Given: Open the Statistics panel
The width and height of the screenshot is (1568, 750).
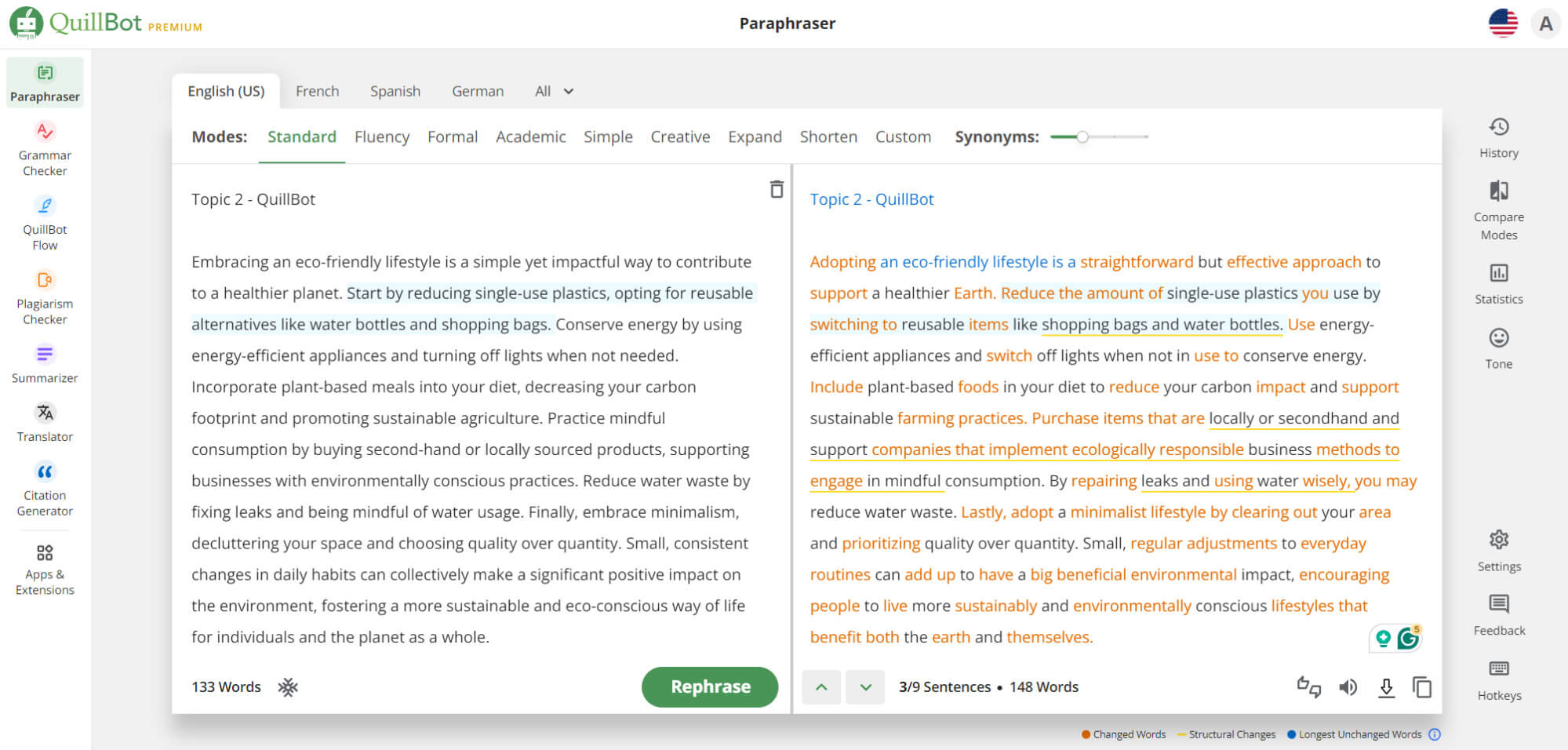Looking at the screenshot, I should pos(1498,284).
